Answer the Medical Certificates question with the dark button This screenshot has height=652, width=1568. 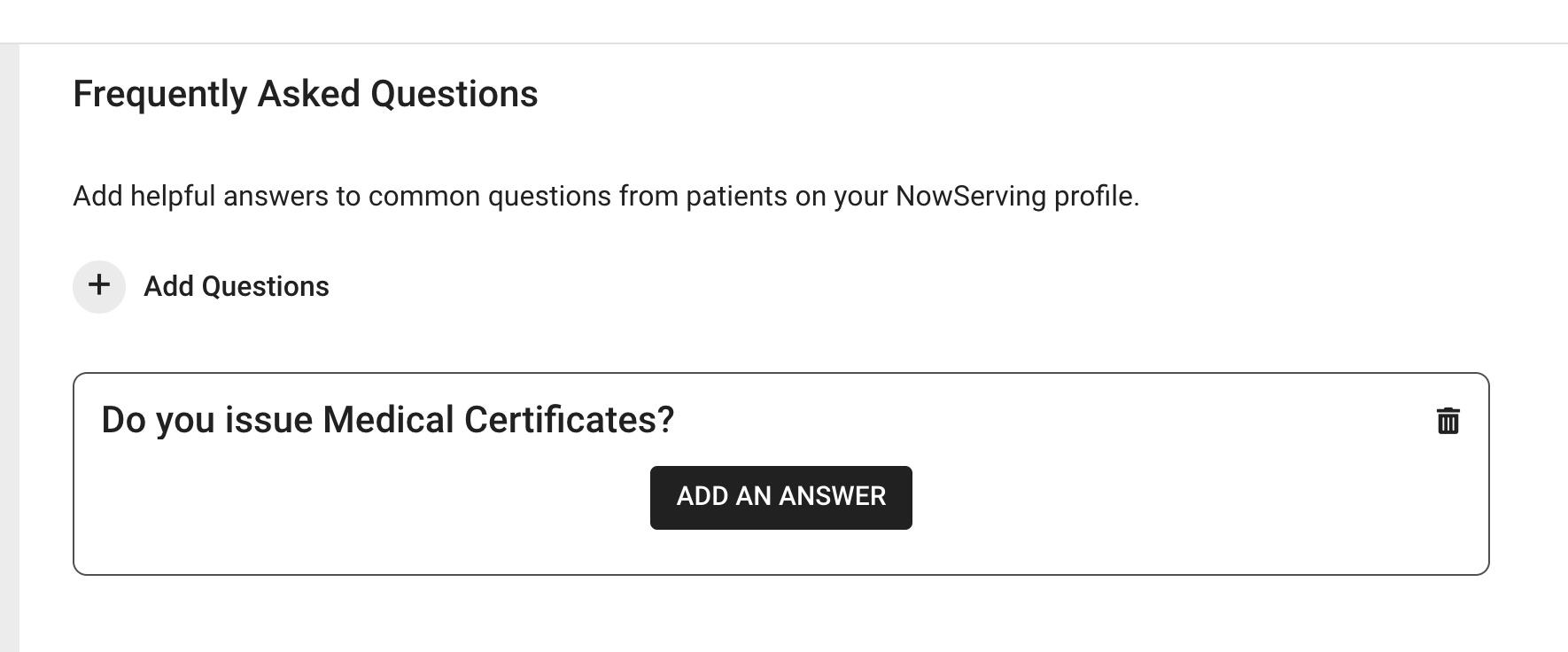tap(780, 497)
